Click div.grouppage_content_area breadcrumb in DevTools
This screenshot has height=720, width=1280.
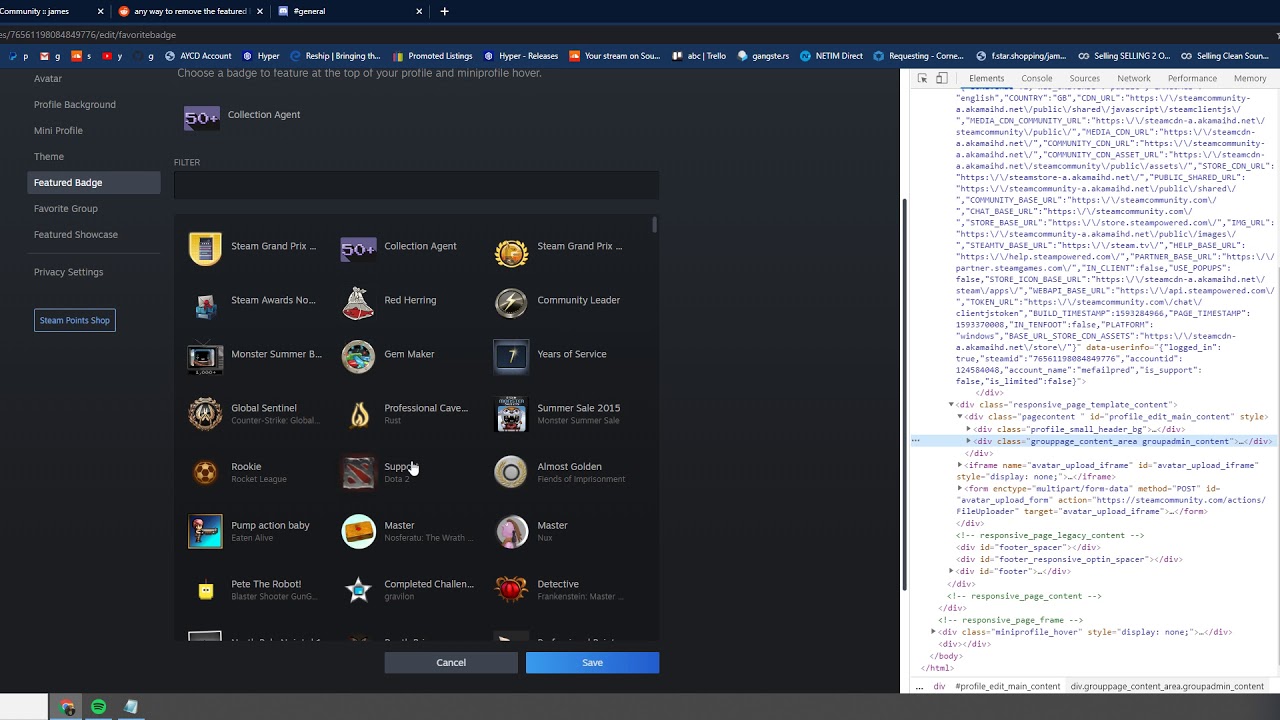pyautogui.click(x=1167, y=686)
